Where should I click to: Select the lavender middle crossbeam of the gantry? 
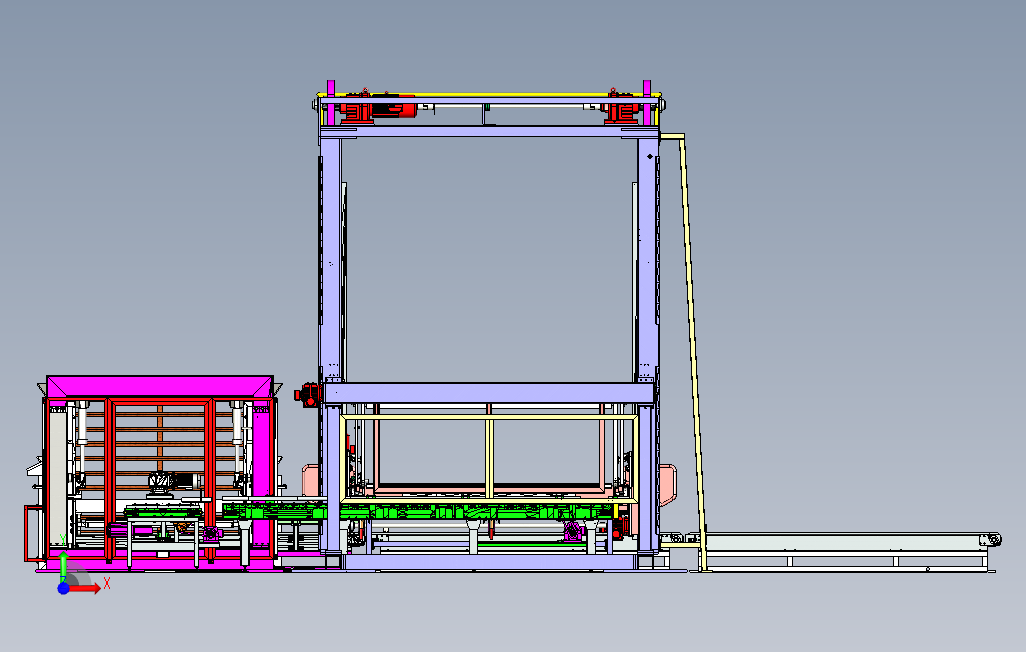[x=489, y=393]
